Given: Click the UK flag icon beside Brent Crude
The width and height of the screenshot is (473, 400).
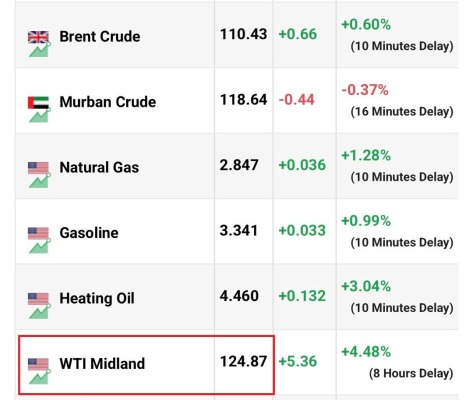Looking at the screenshot, I should click(38, 37).
